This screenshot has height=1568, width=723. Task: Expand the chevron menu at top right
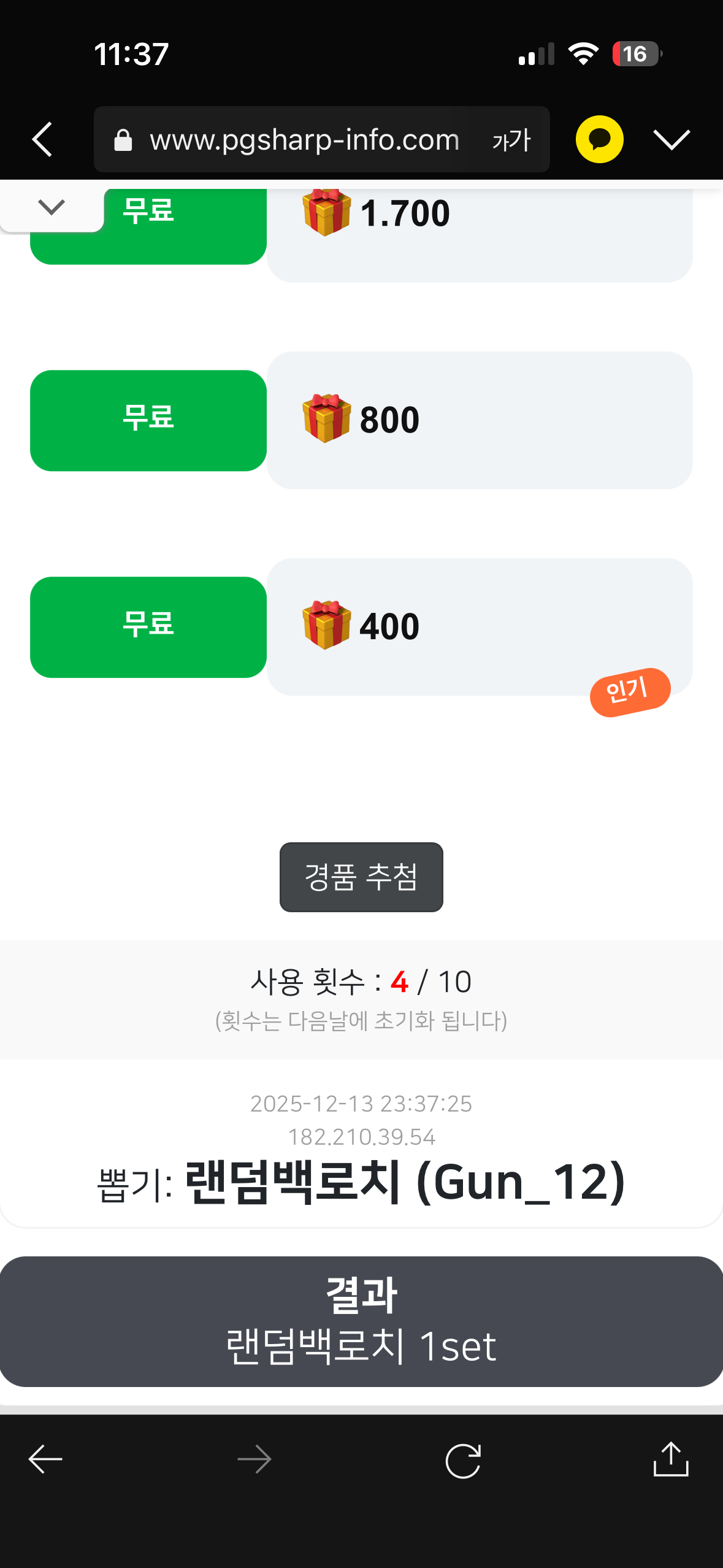671,140
